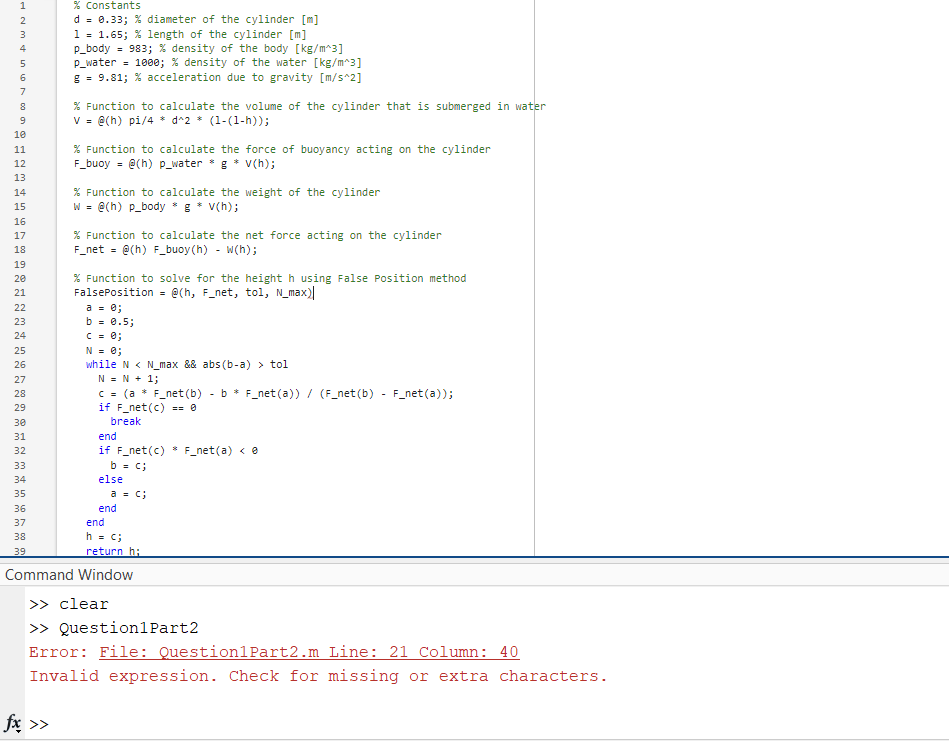This screenshot has width=949, height=741.
Task: Select the F_net variable on line 18
Action: (86, 249)
